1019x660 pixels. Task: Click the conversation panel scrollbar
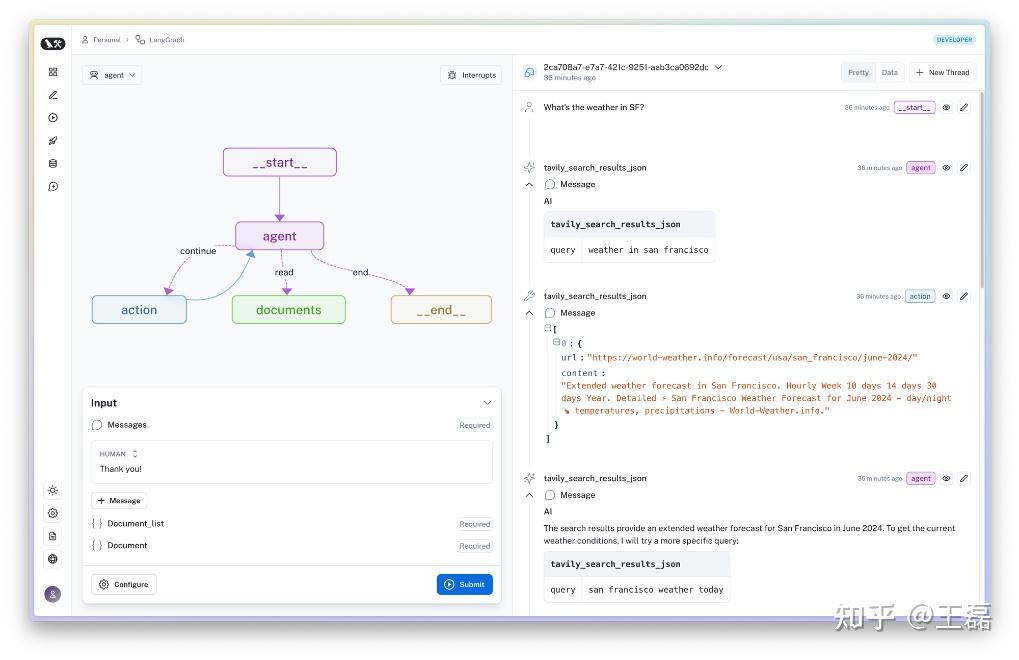[981, 190]
